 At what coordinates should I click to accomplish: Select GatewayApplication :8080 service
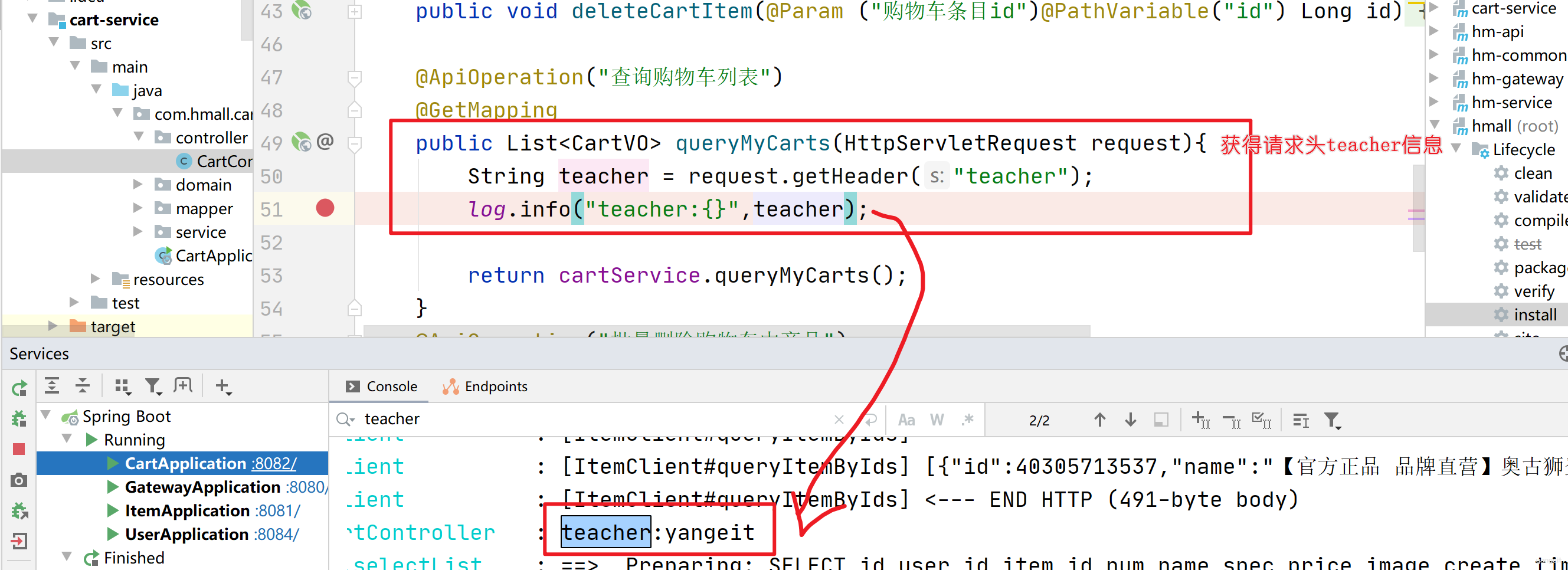[x=218, y=487]
